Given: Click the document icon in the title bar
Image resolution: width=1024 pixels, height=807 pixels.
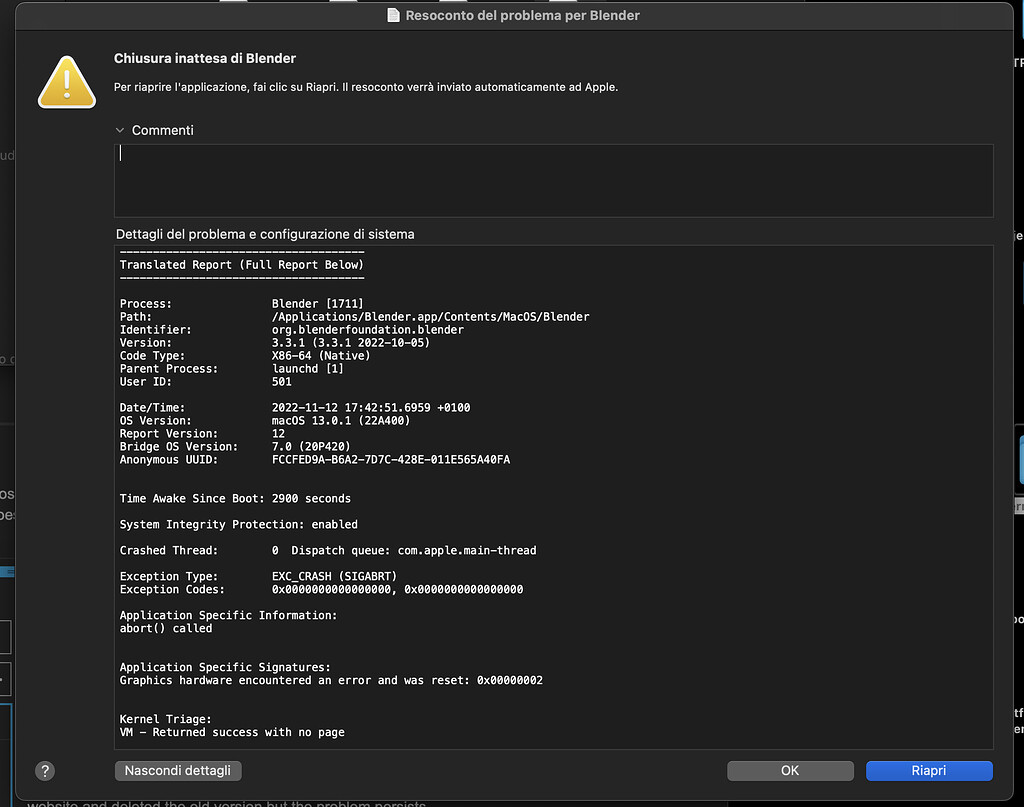Looking at the screenshot, I should [393, 15].
